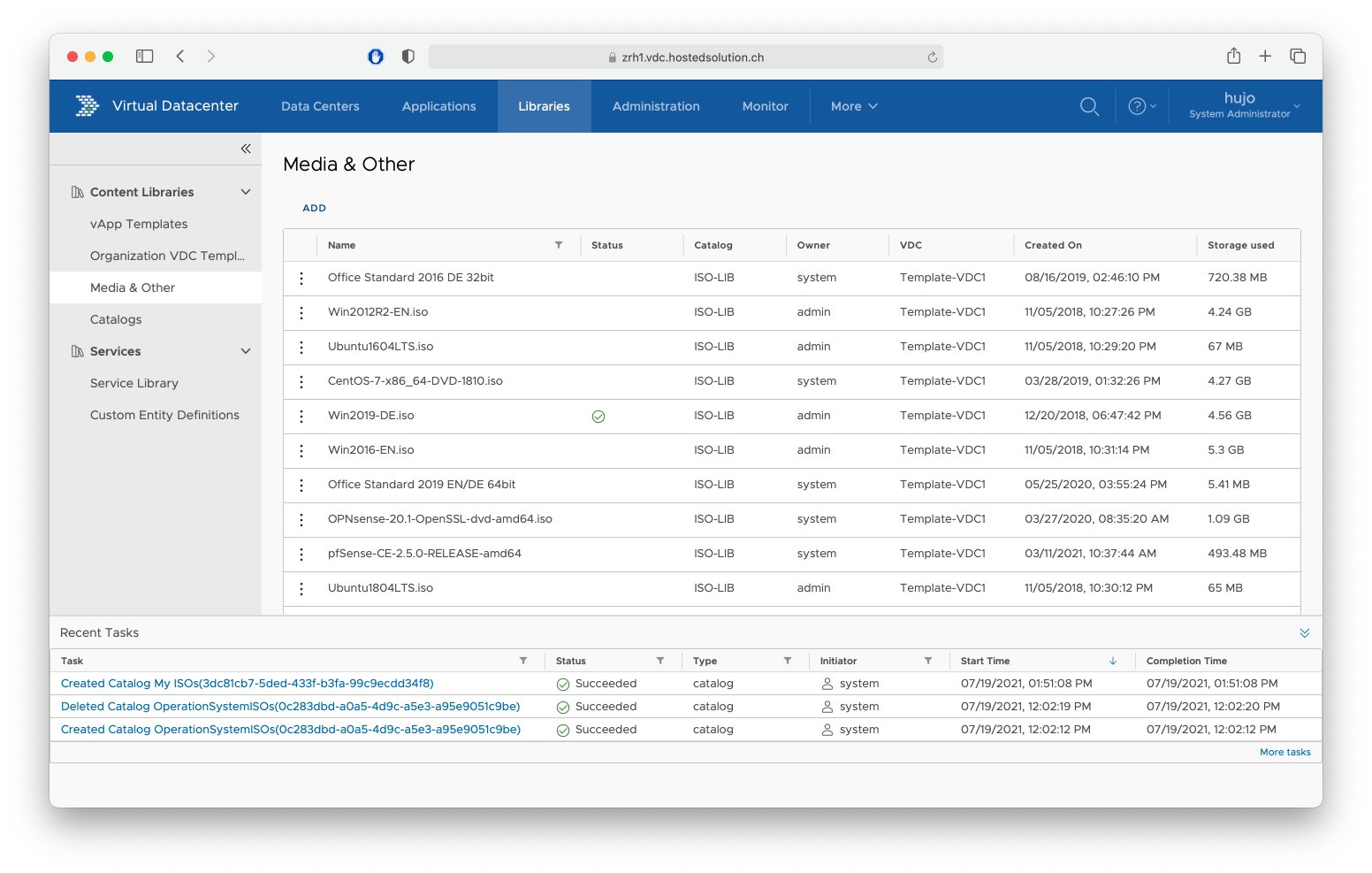The width and height of the screenshot is (1372, 873).
Task: Open Deleted Catalog OperationSystemISOs task
Action: click(x=290, y=707)
